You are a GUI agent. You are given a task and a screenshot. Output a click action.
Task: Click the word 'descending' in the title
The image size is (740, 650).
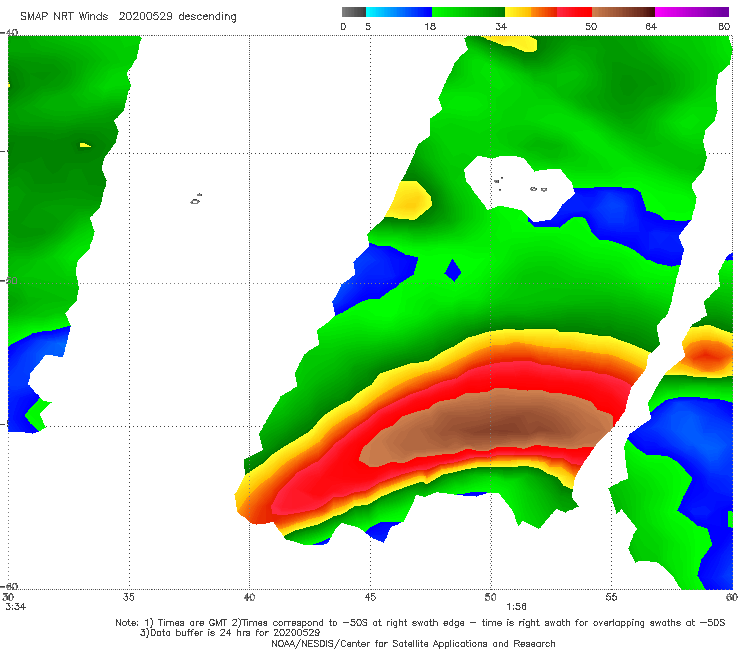(208, 17)
